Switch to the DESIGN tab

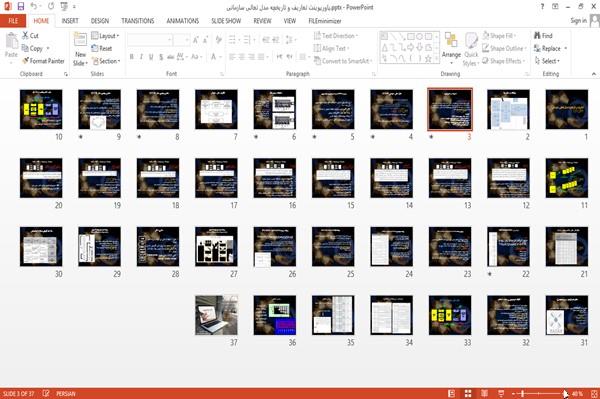coord(100,21)
